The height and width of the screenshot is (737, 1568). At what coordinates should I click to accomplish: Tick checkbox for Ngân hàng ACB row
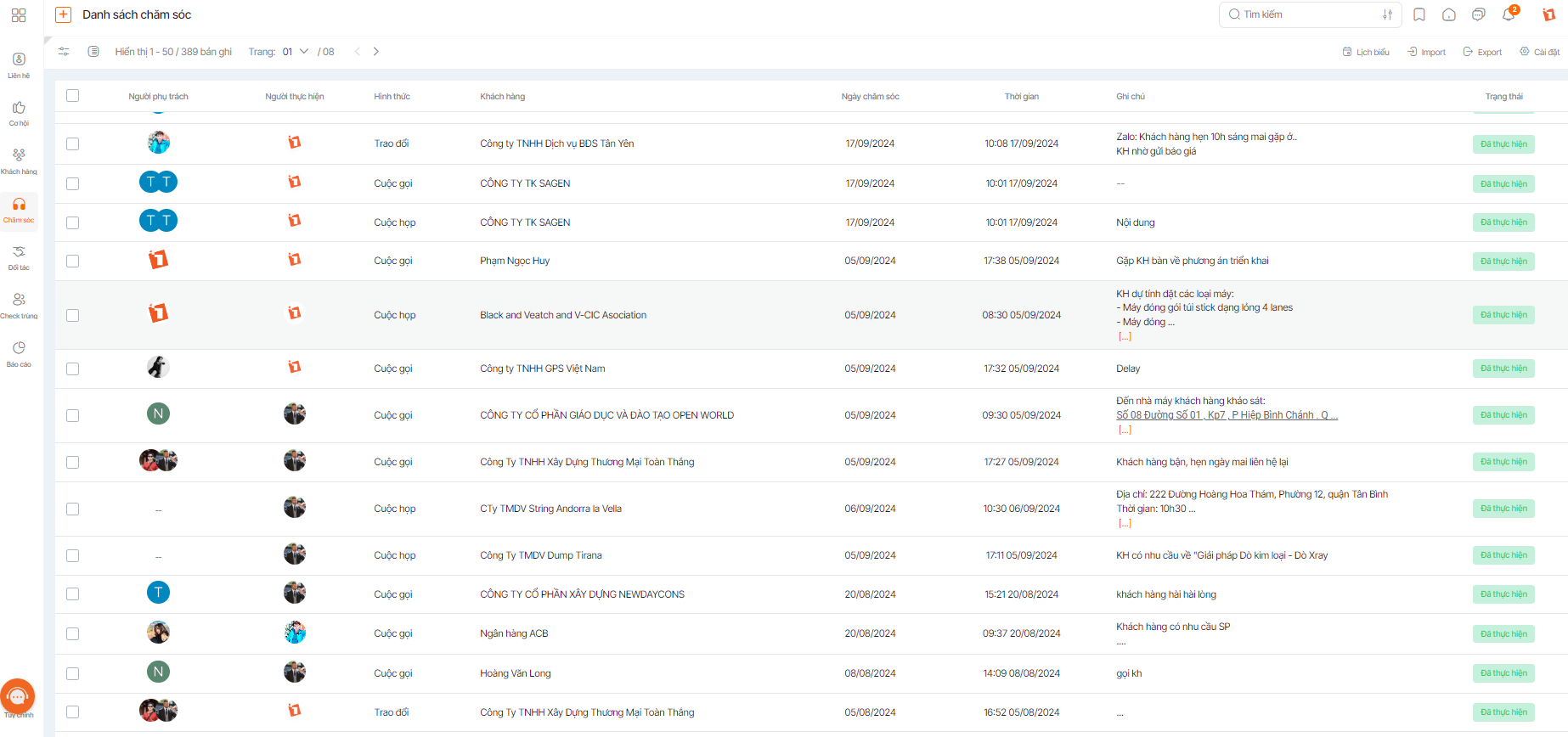[x=73, y=634]
